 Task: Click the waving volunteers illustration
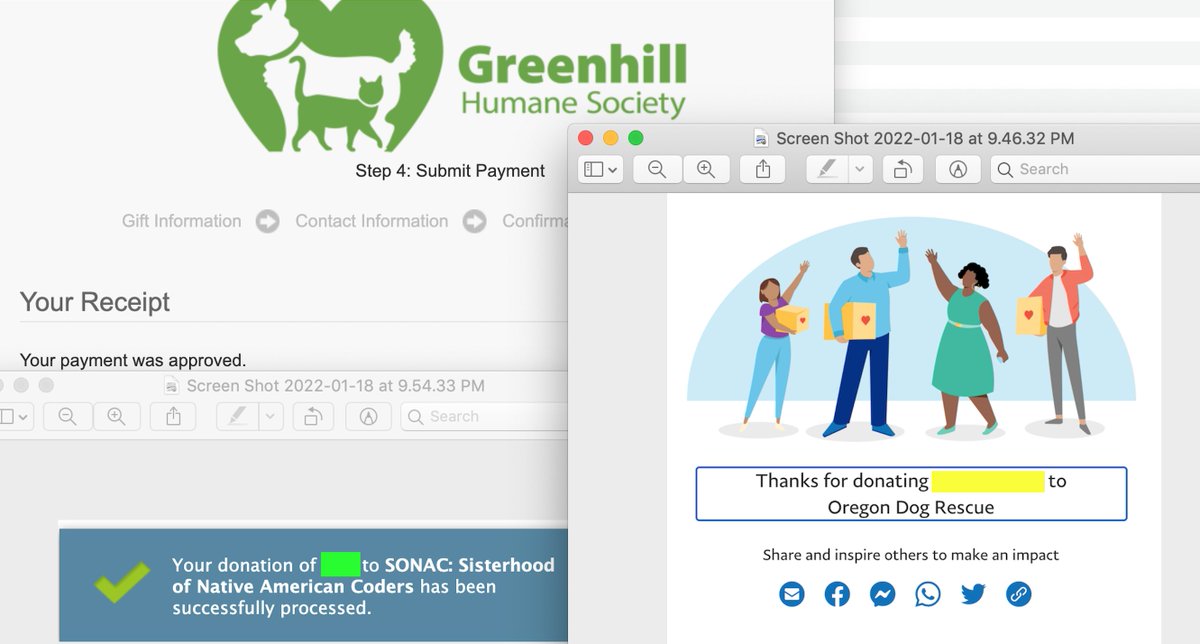coord(911,329)
